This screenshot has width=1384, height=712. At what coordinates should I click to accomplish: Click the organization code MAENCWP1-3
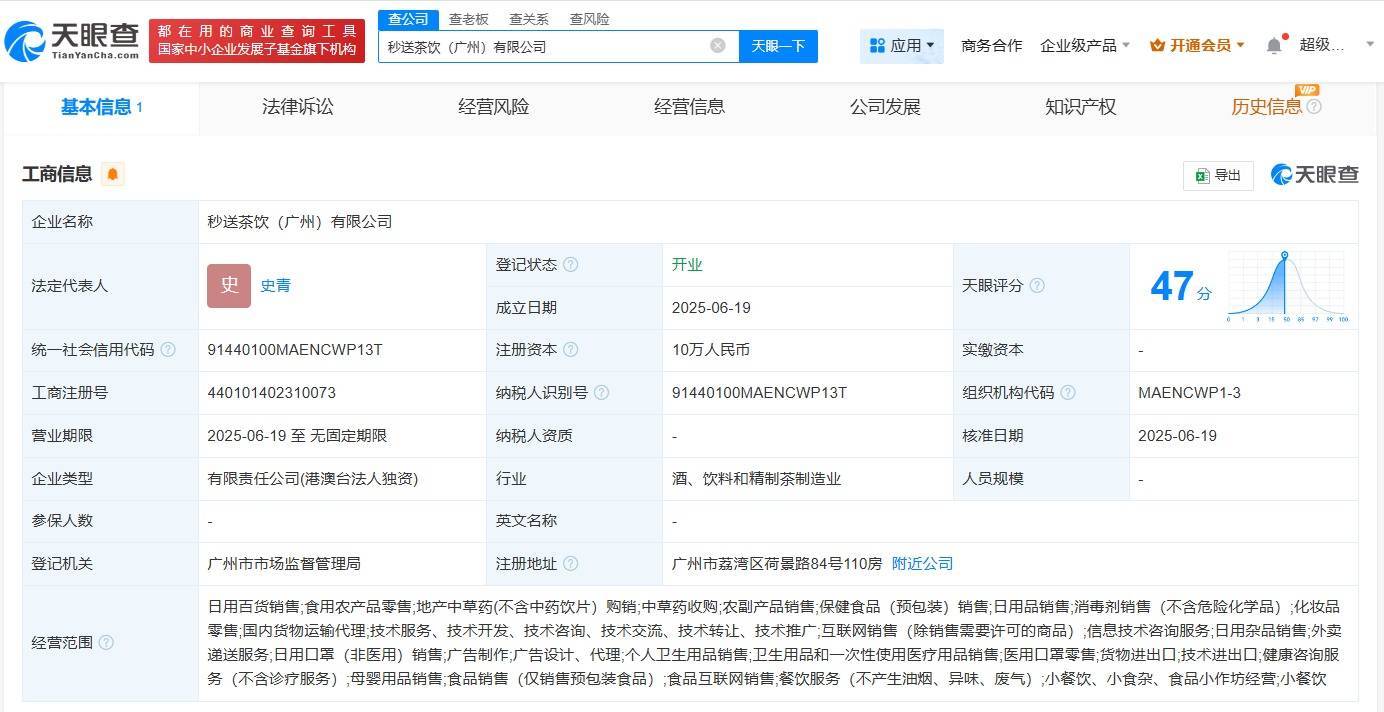(1189, 393)
